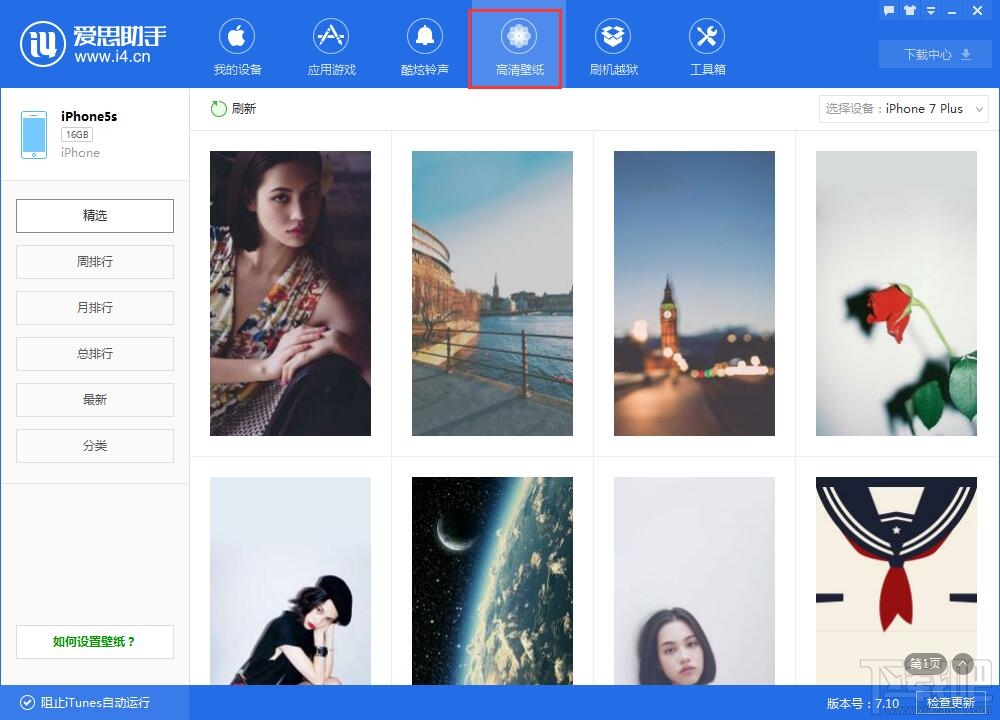Viewport: 1000px width, 720px height.
Task: Open the title bar menu dropdown arrow
Action: (931, 11)
